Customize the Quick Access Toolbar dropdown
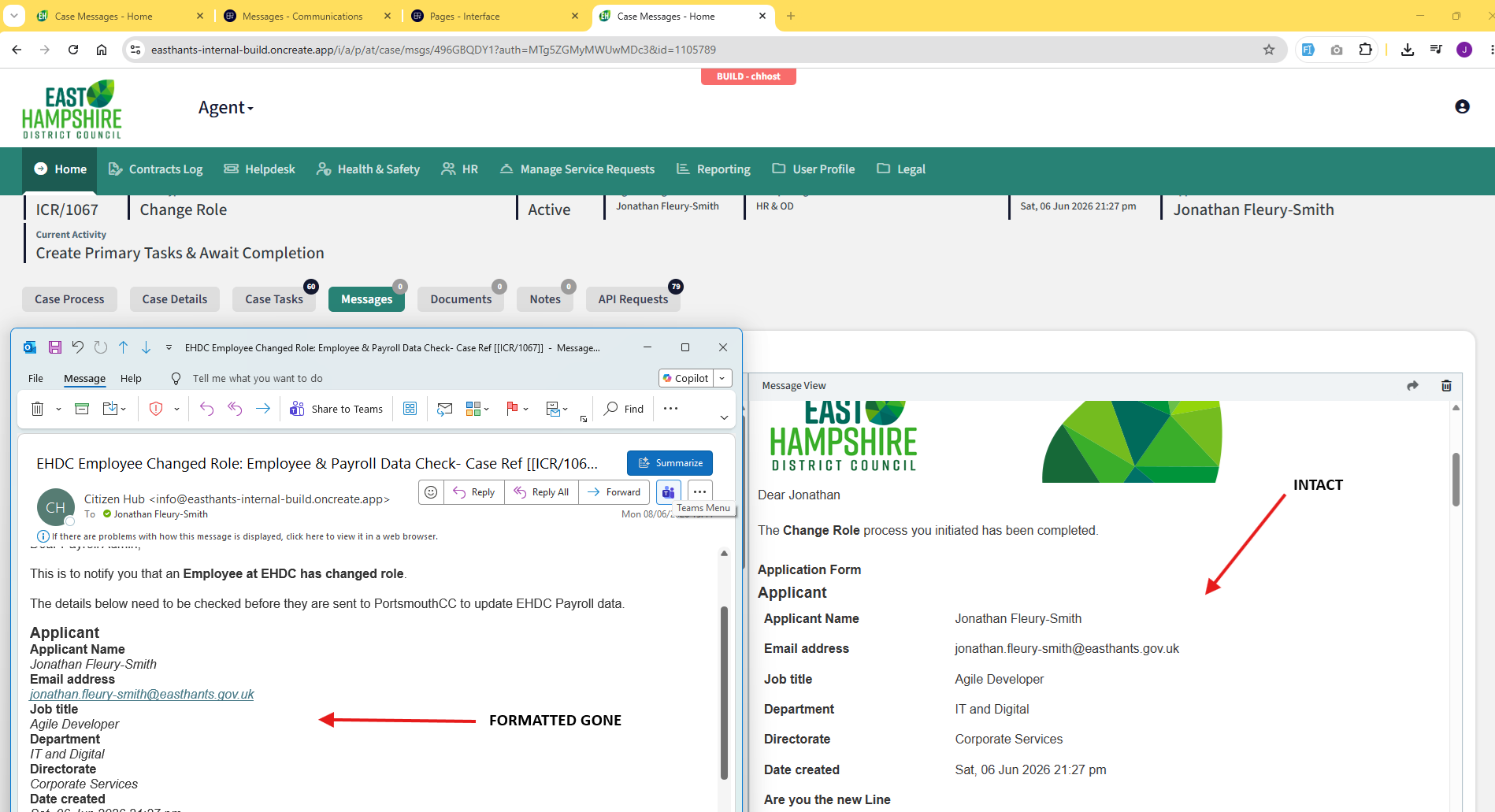The width and height of the screenshot is (1495, 812). tap(169, 347)
